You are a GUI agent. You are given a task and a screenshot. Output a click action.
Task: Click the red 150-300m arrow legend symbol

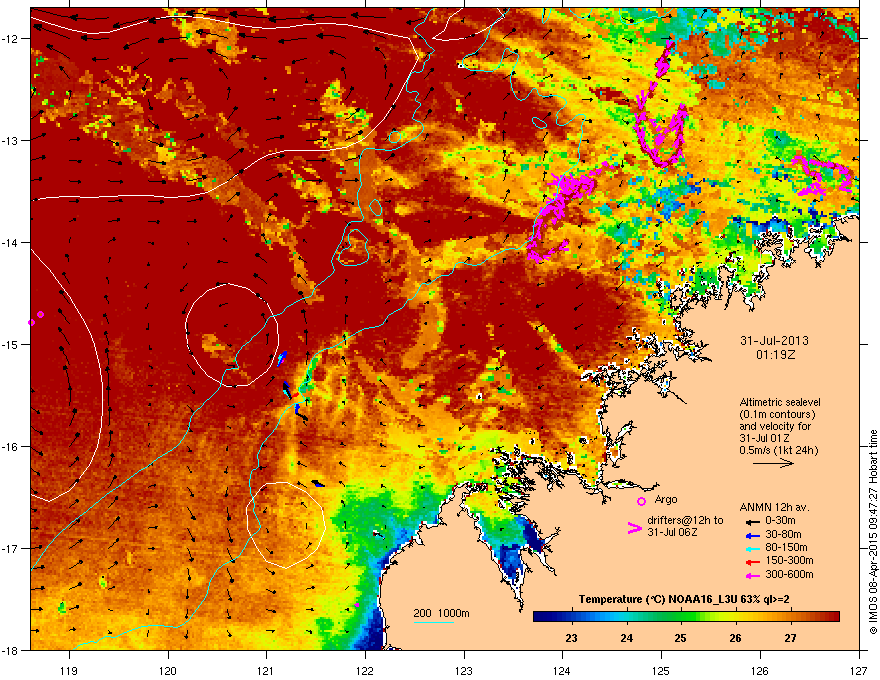[752, 562]
